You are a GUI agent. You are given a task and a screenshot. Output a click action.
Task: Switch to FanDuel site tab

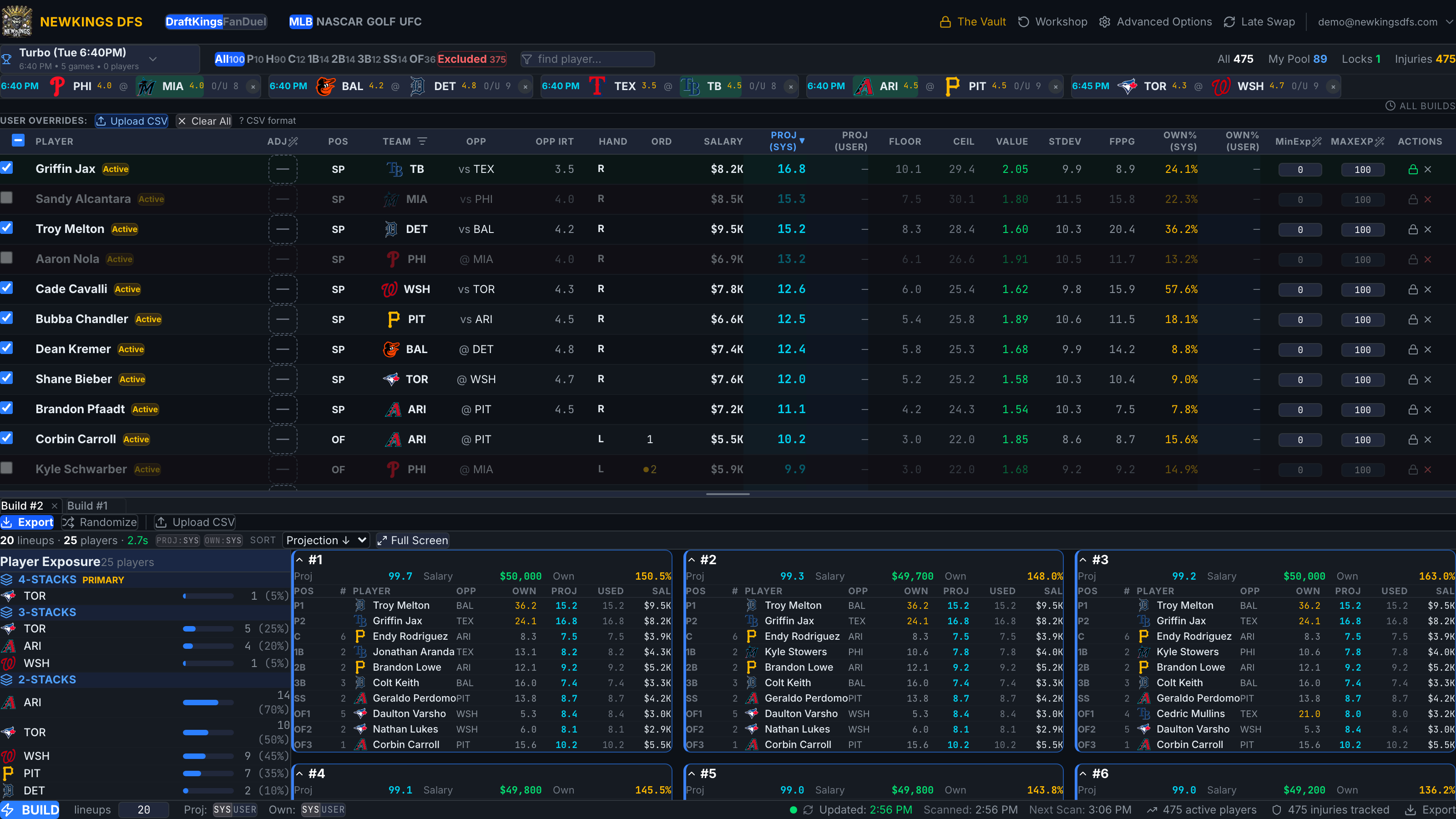point(244,22)
